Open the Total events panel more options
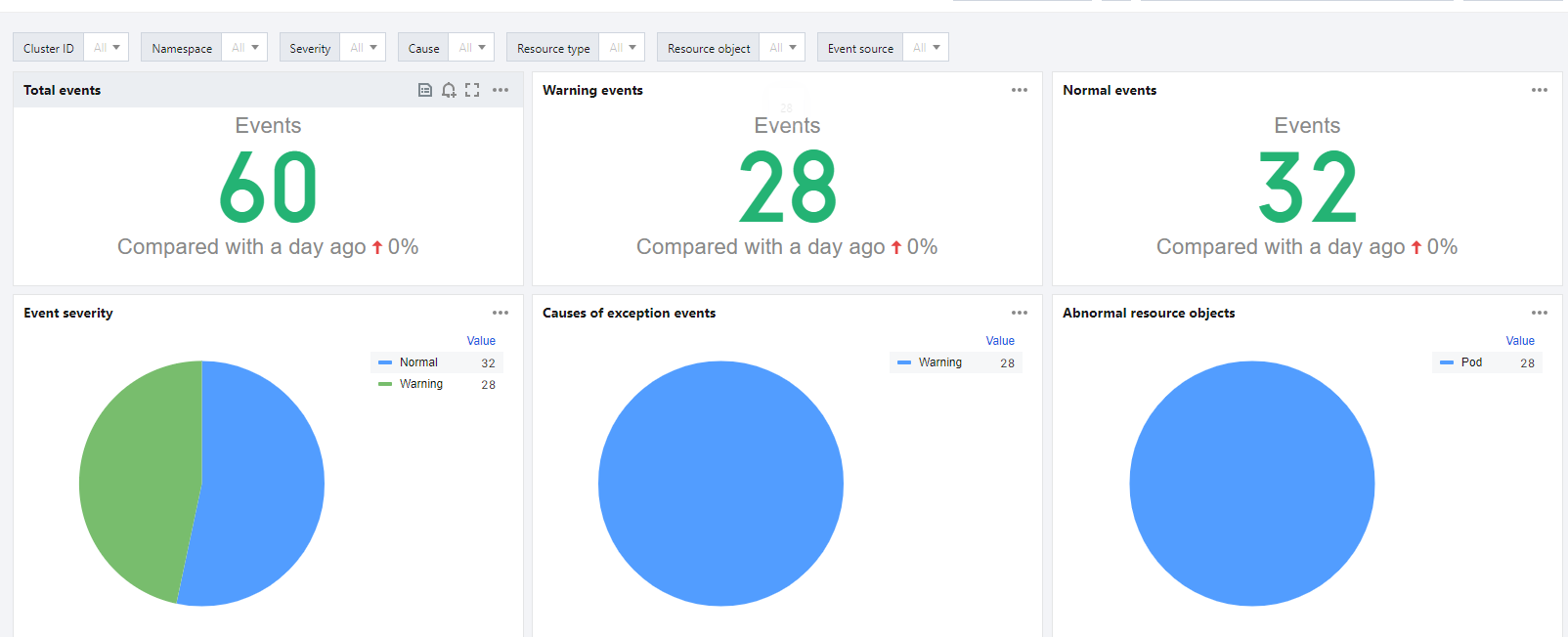The image size is (1568, 637). [x=501, y=90]
